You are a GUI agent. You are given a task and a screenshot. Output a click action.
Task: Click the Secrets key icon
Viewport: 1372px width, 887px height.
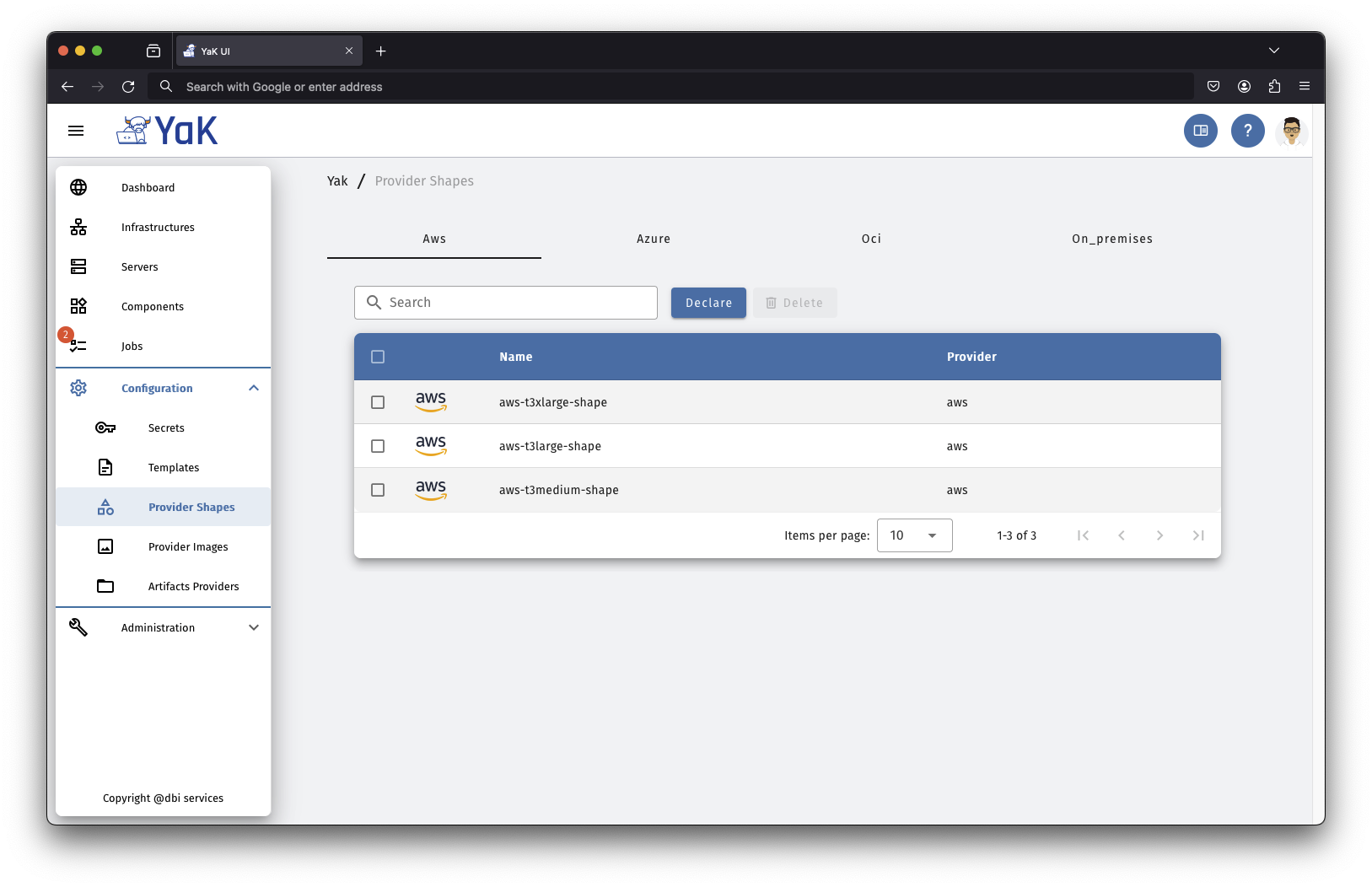(105, 427)
